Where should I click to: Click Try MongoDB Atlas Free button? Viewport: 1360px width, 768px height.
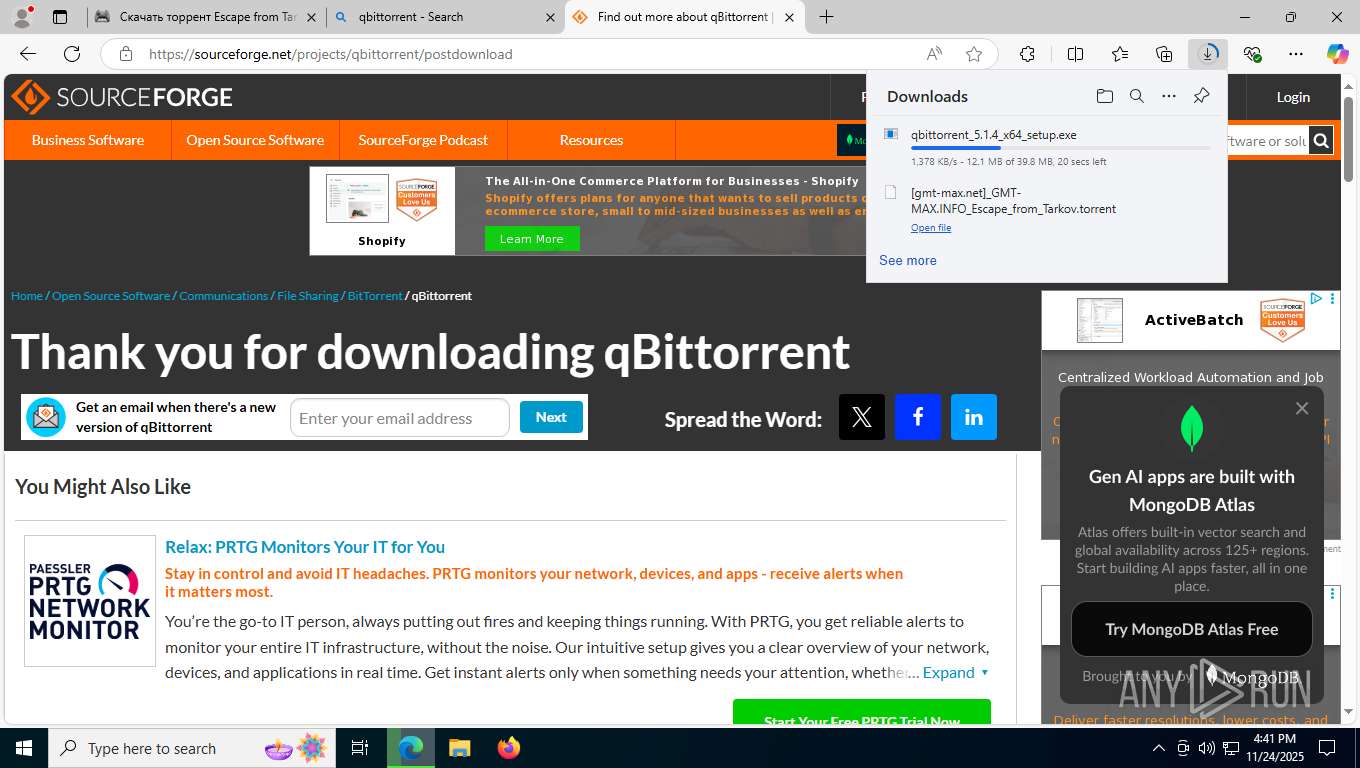1191,629
